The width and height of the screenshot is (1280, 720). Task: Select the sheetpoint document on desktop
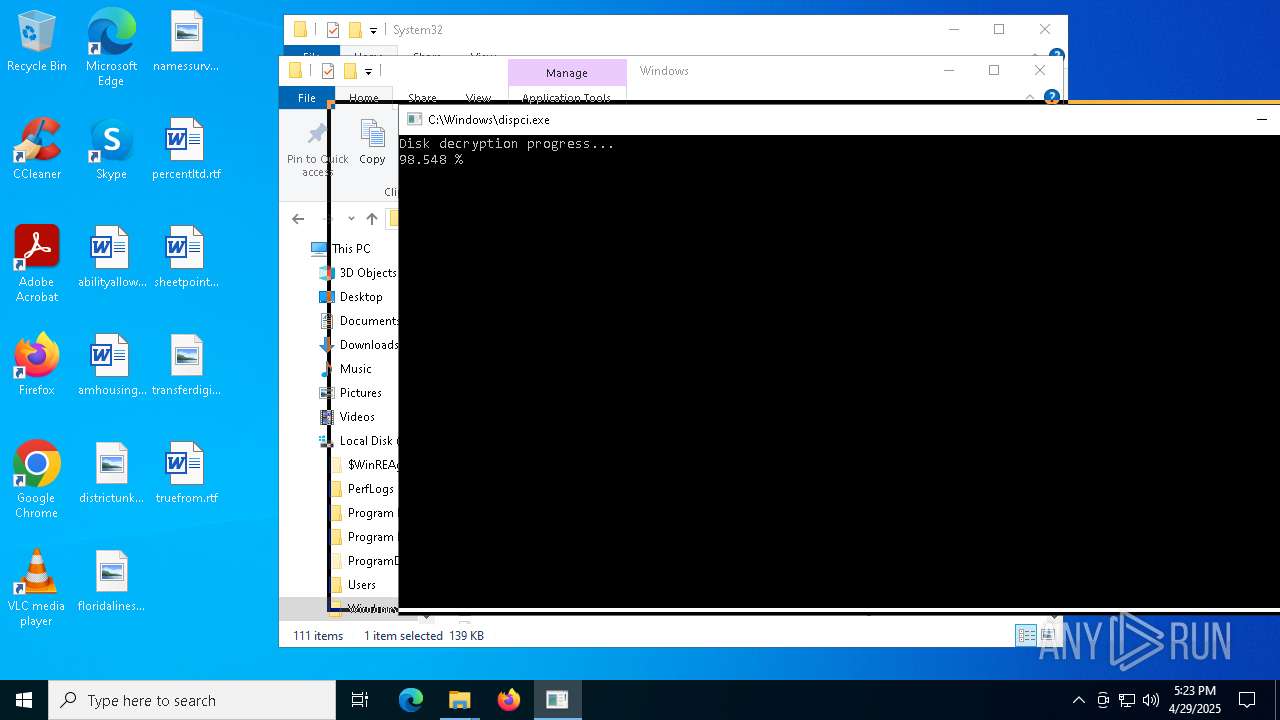click(x=186, y=258)
